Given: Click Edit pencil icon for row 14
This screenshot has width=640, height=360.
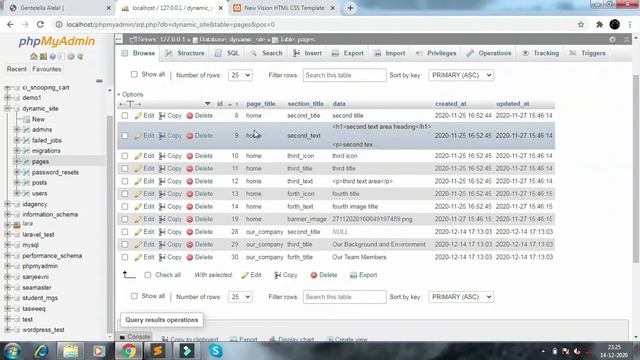Looking at the screenshot, I should tap(138, 207).
